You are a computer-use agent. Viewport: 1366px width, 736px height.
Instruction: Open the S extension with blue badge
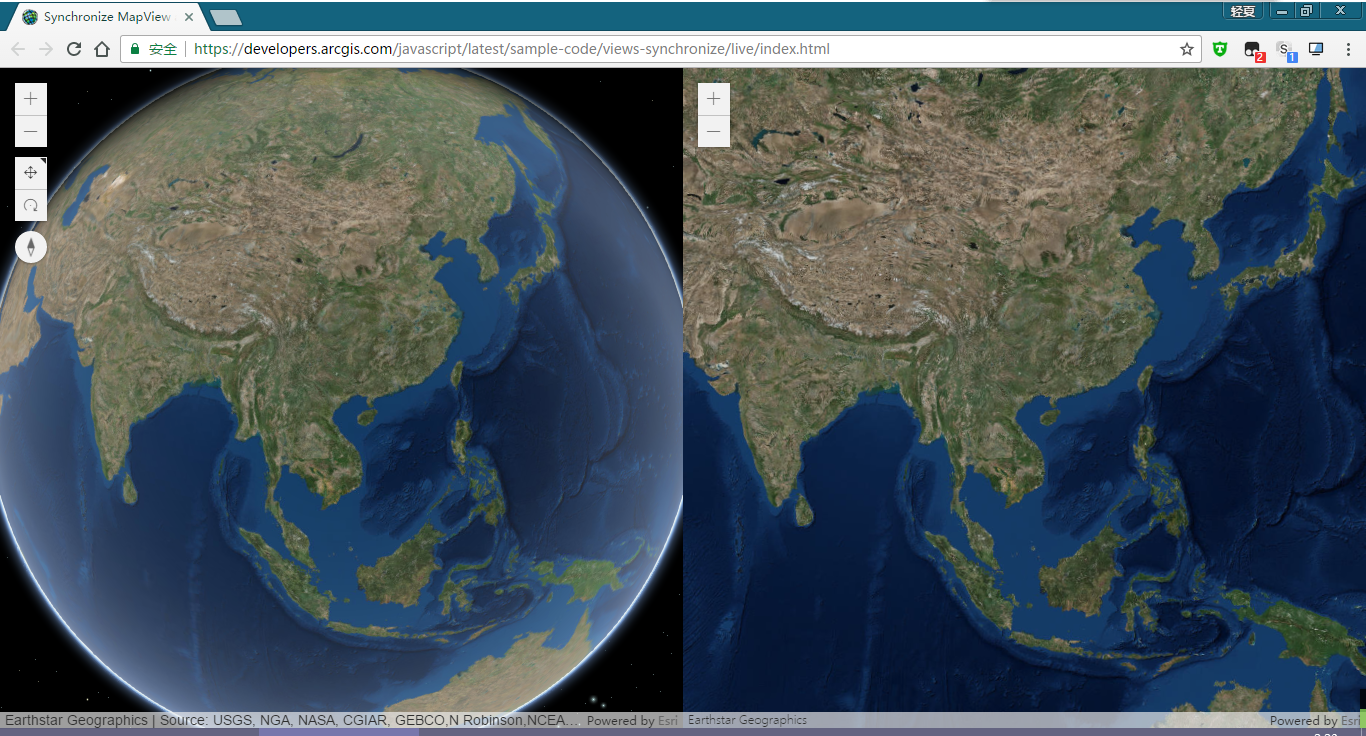(1286, 50)
